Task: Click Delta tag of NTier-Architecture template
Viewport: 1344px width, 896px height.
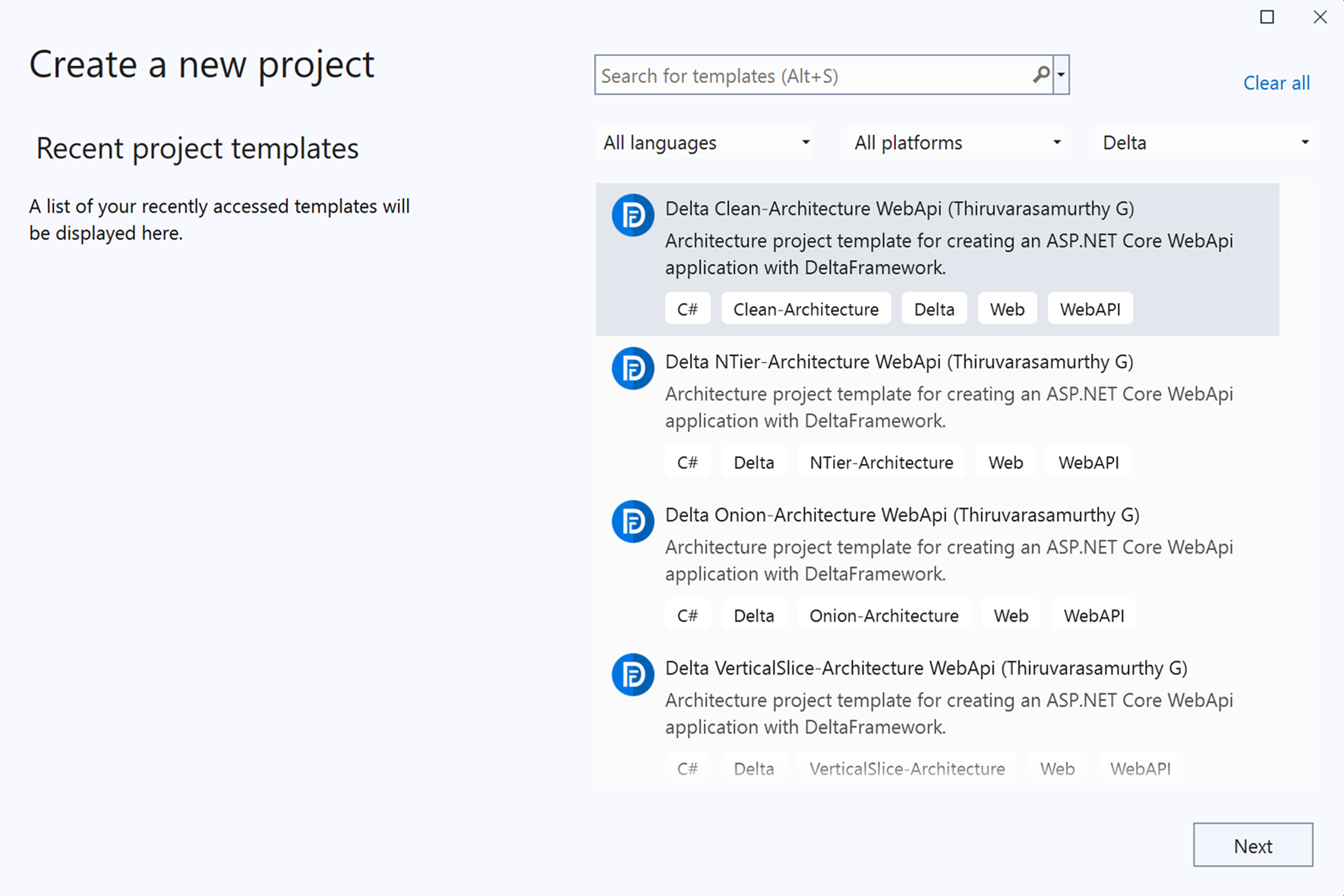Action: [753, 462]
